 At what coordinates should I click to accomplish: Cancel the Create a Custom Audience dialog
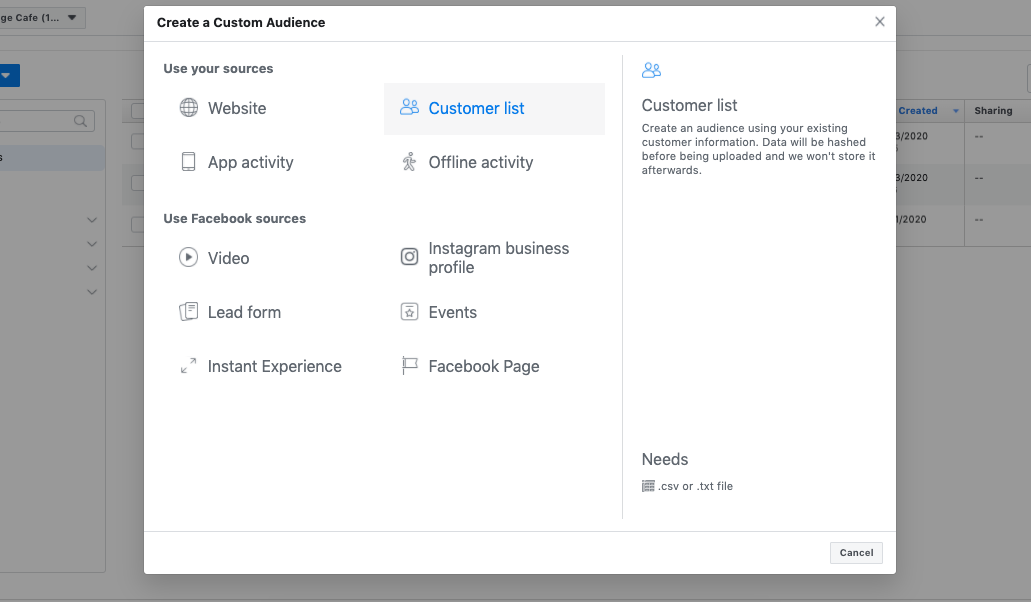click(x=856, y=553)
